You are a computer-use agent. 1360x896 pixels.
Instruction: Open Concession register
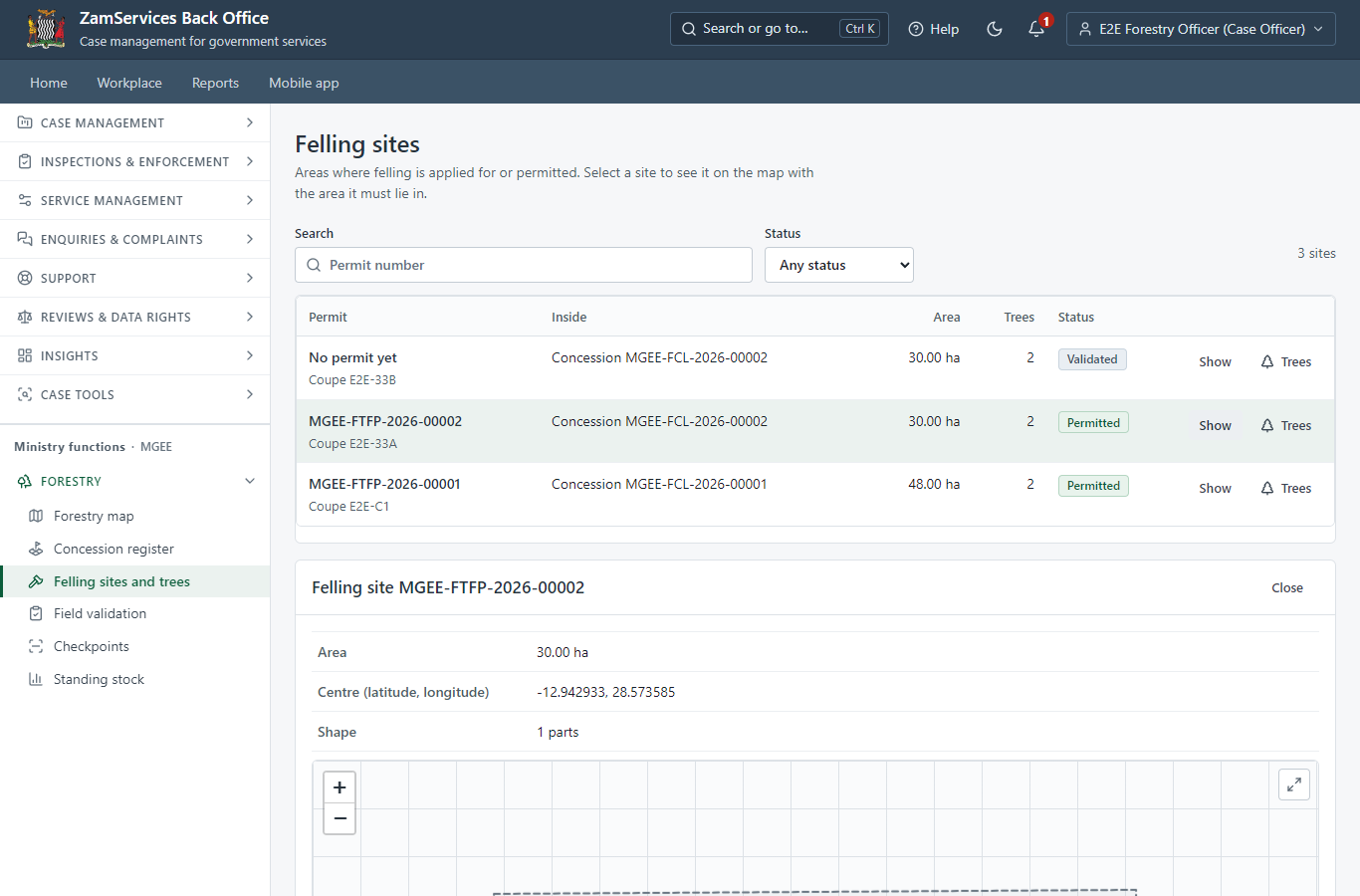[135, 549]
